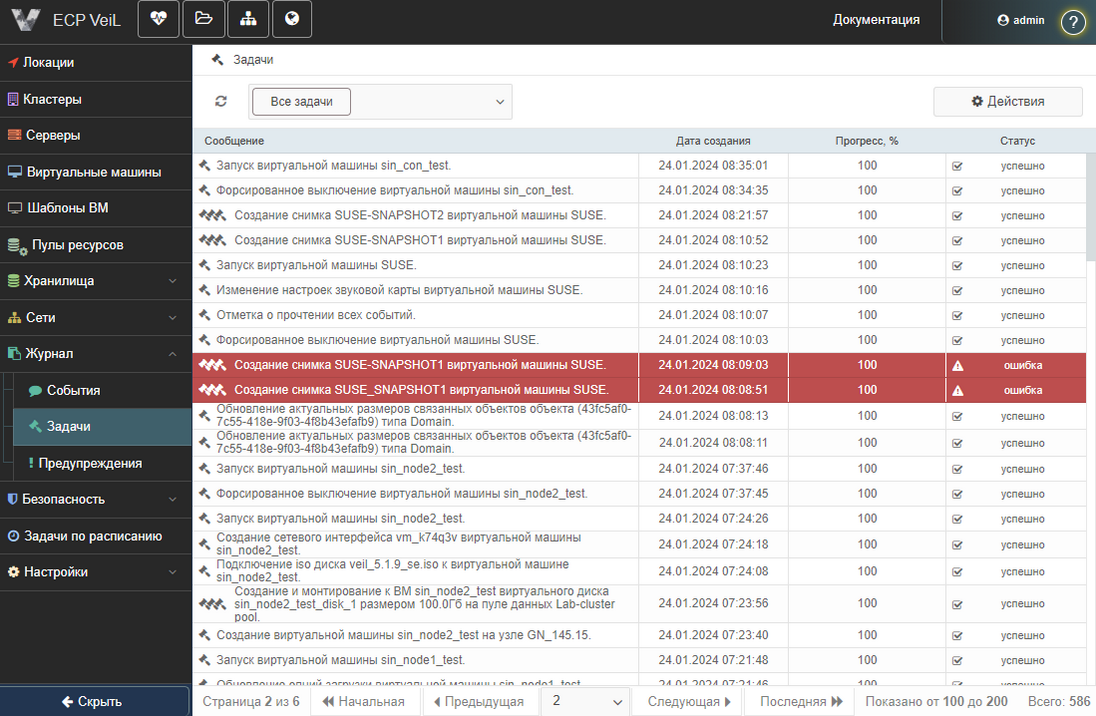Viewport: 1096px width, 716px height.
Task: Sort by Дата создания column header
Action: tap(713, 141)
